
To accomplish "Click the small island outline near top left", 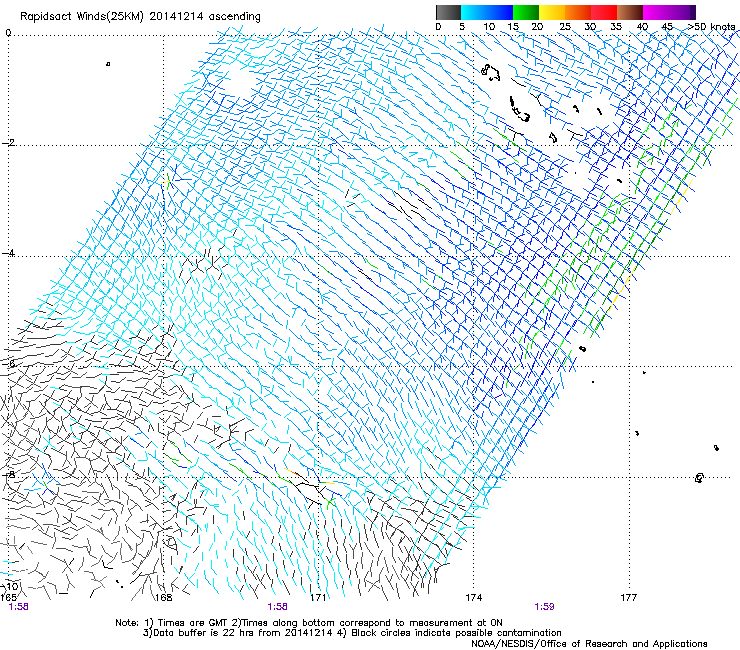I will (108, 64).
